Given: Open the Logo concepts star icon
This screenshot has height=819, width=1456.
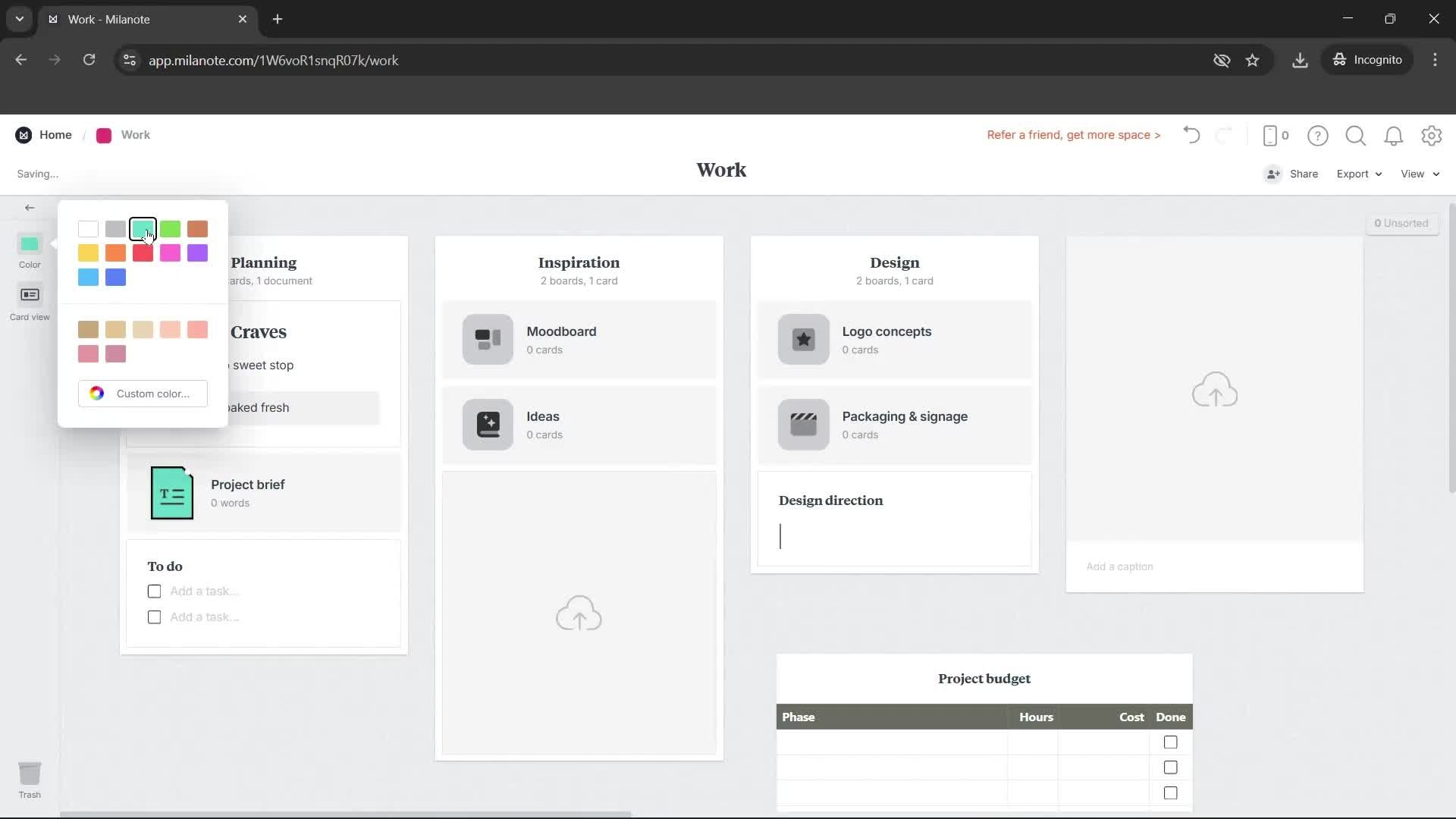Looking at the screenshot, I should (803, 339).
